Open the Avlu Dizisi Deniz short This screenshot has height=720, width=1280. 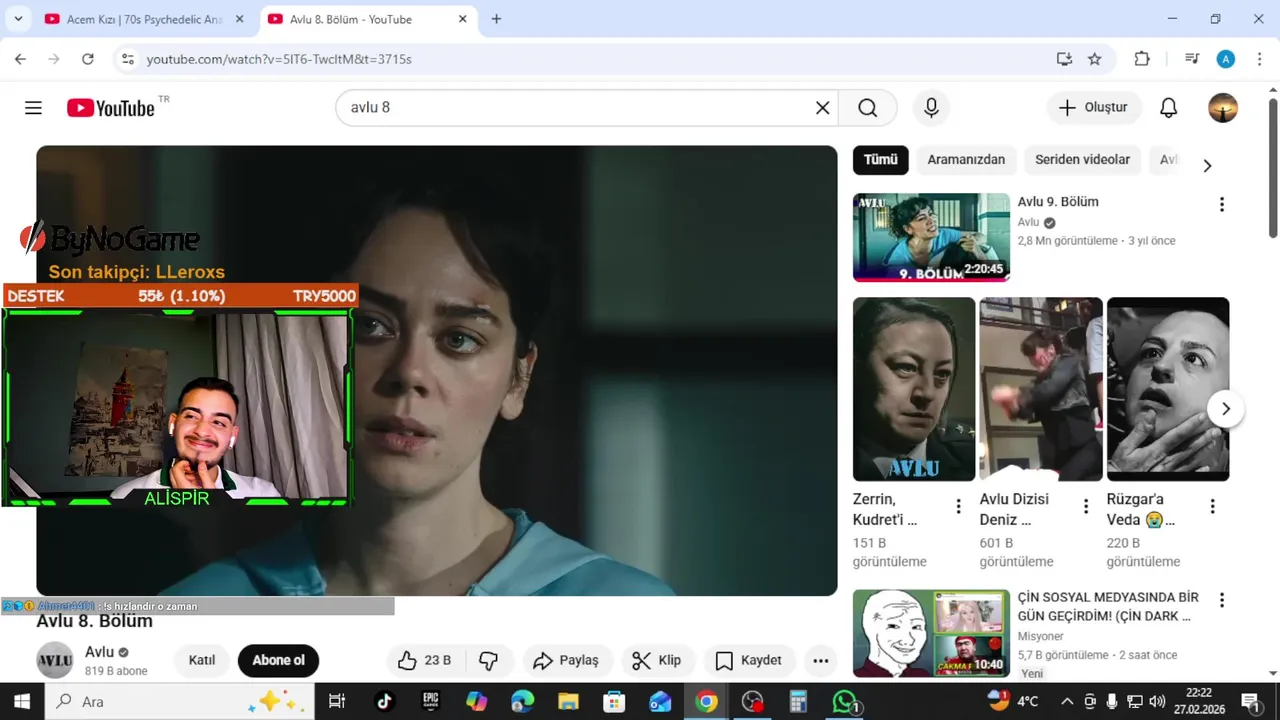1041,389
